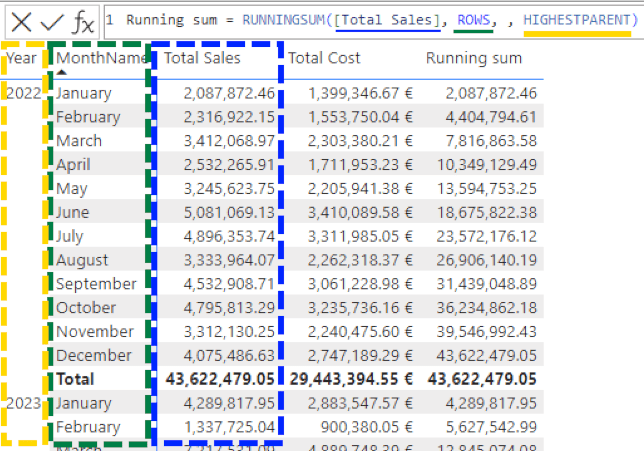Select the Running sum value 18,675,822.38

[487, 212]
